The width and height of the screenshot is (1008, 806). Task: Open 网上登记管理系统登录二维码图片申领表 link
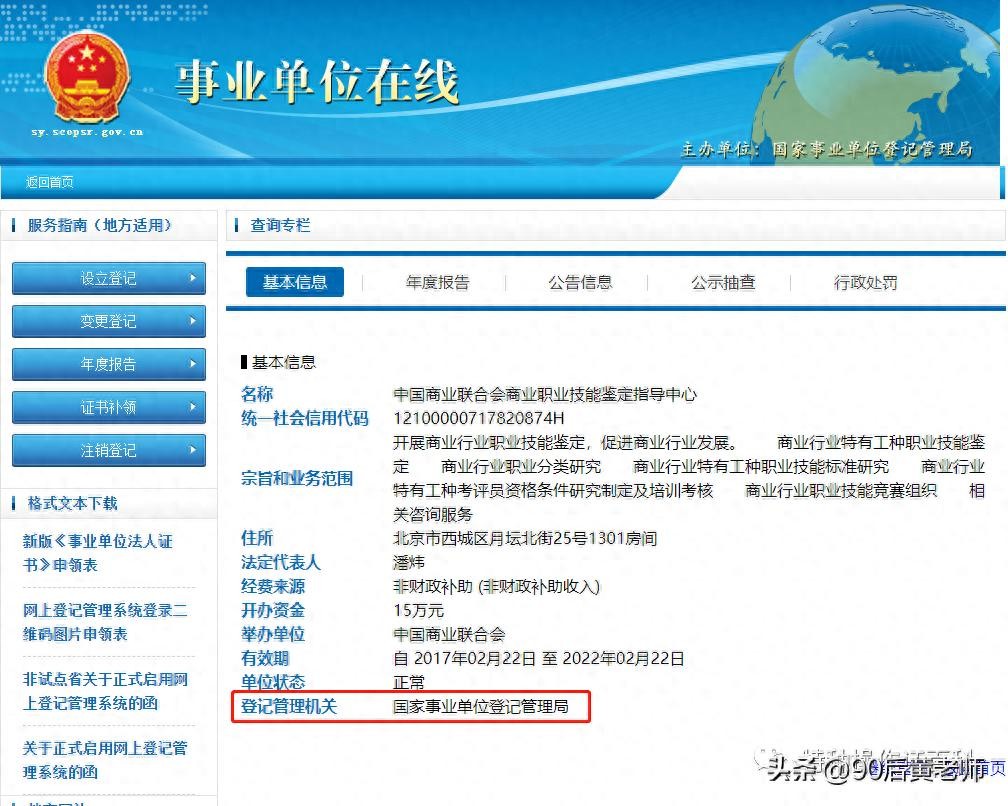pyautogui.click(x=105, y=622)
